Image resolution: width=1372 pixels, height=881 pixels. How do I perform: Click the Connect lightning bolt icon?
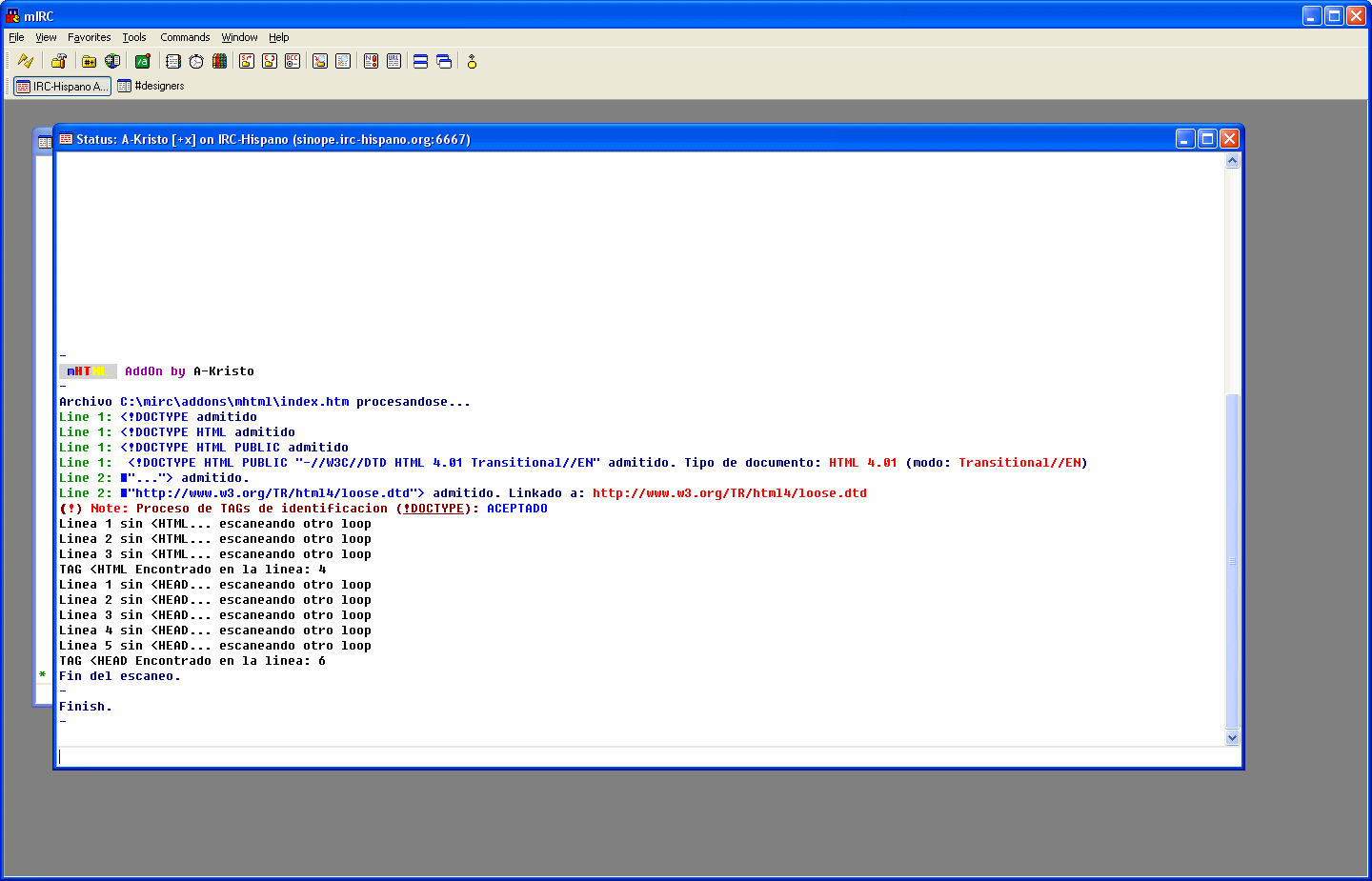26,61
